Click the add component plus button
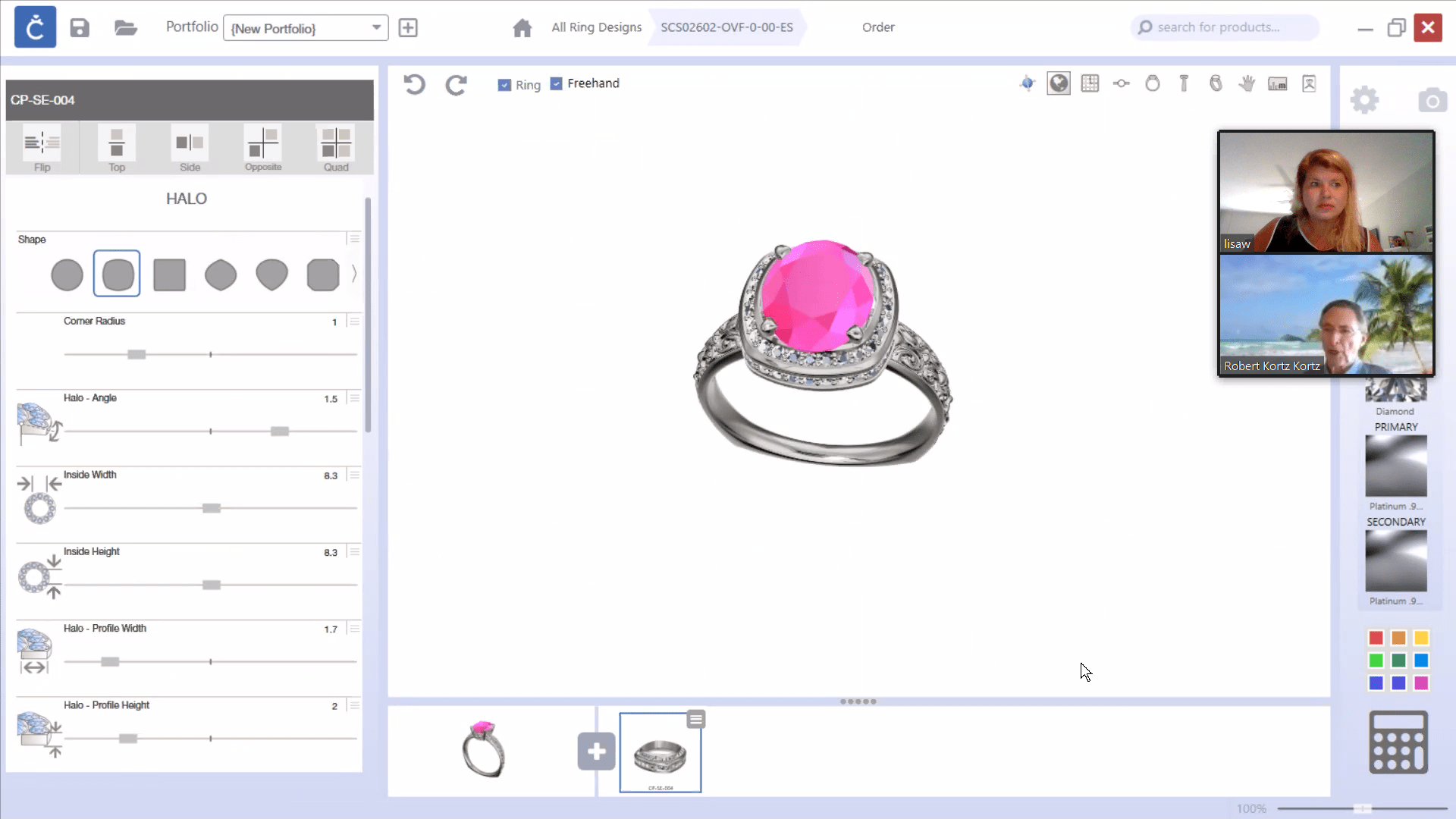The image size is (1456, 819). pos(596,752)
